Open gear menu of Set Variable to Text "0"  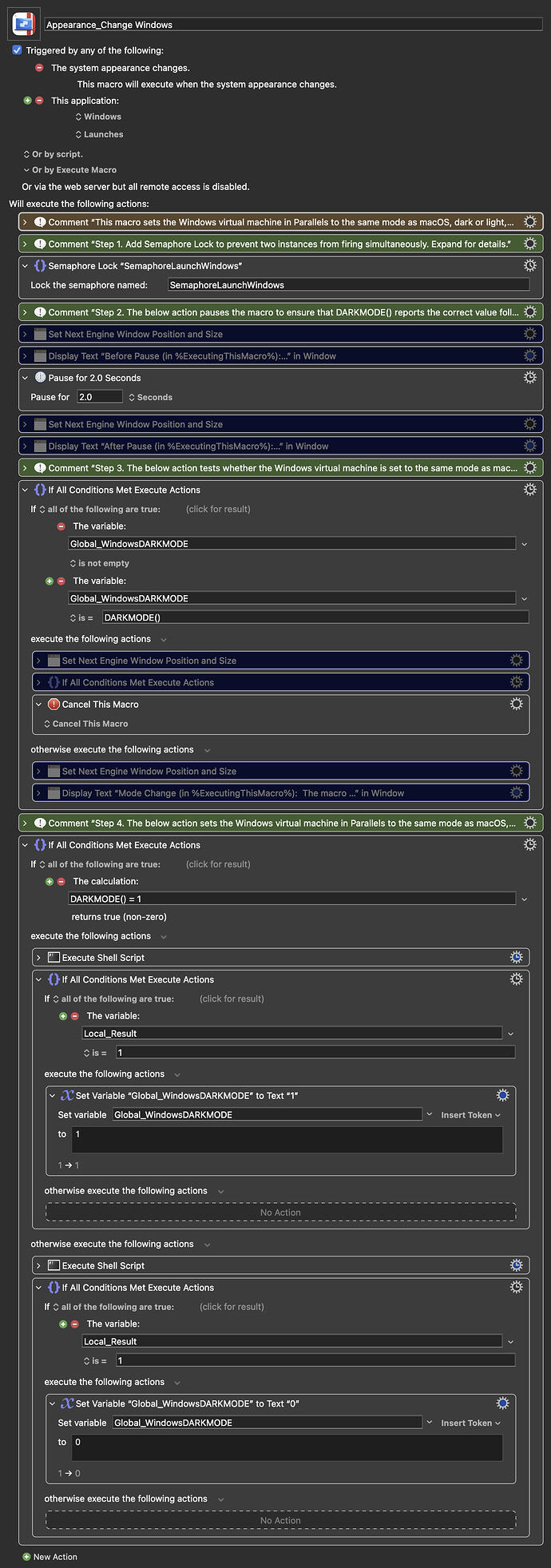coord(502,1403)
